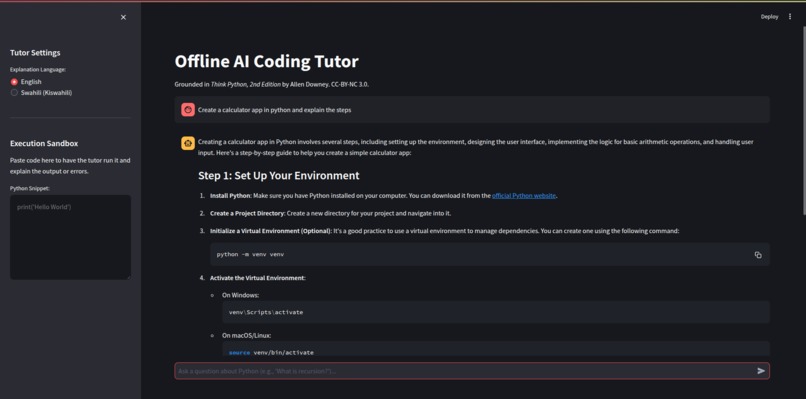Focus the Python Snippet text area
Image resolution: width=806 pixels, height=399 pixels.
(x=70, y=237)
